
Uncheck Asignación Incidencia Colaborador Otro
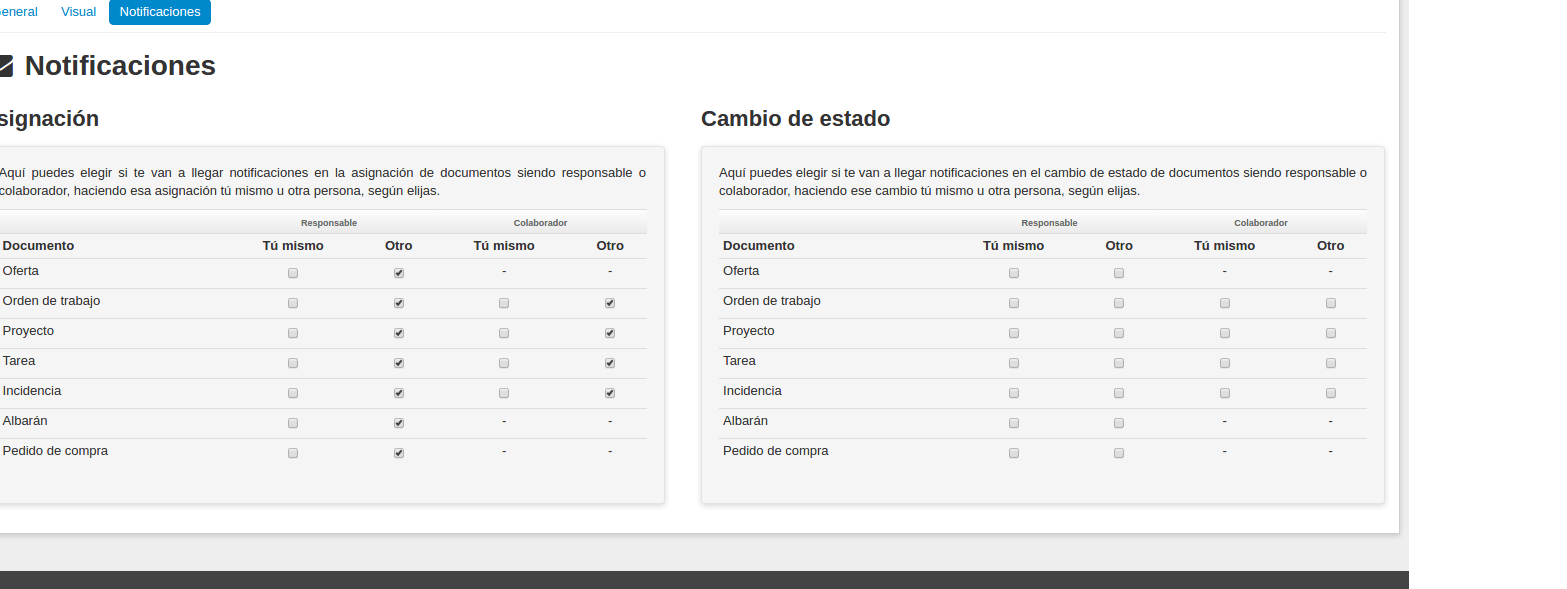click(x=610, y=393)
